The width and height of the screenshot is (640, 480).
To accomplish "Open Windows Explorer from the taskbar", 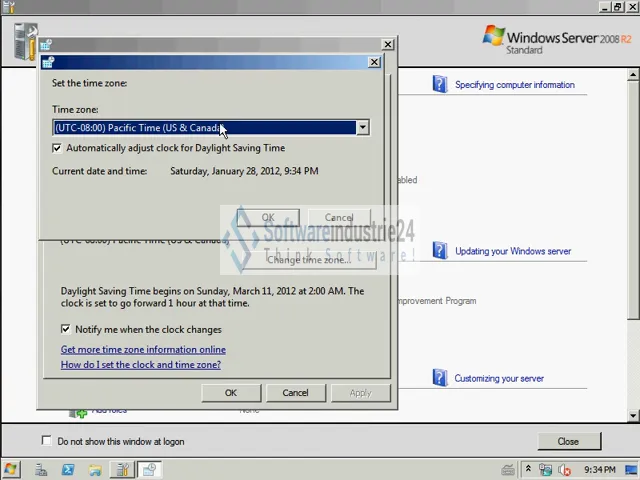I will pyautogui.click(x=95, y=469).
